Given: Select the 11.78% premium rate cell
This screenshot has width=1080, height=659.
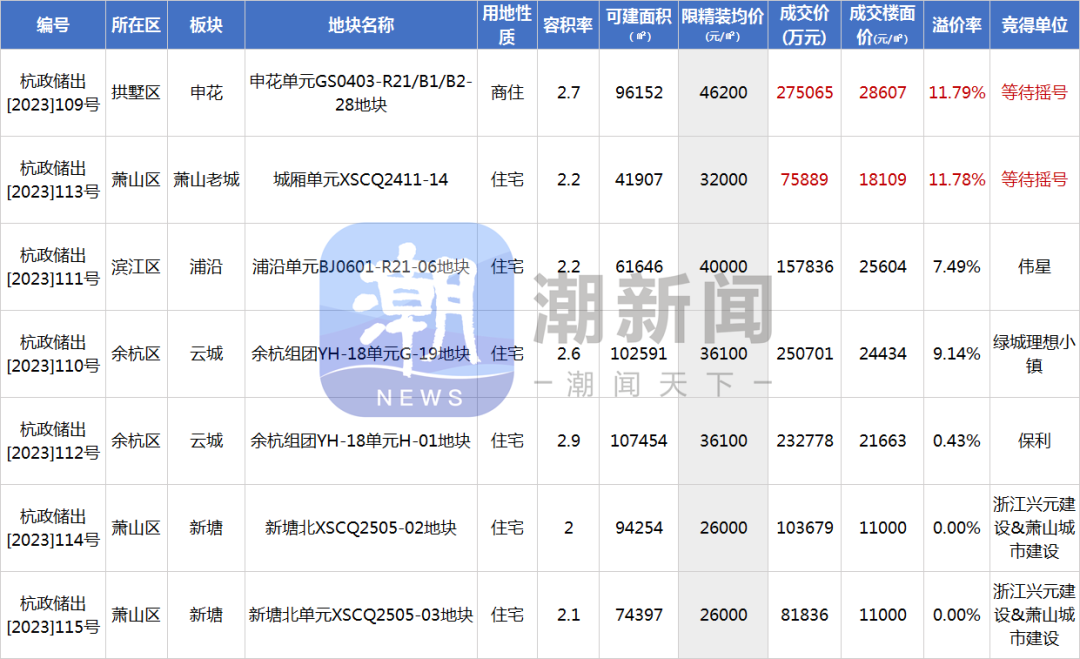Looking at the screenshot, I should pyautogui.click(x=957, y=180).
